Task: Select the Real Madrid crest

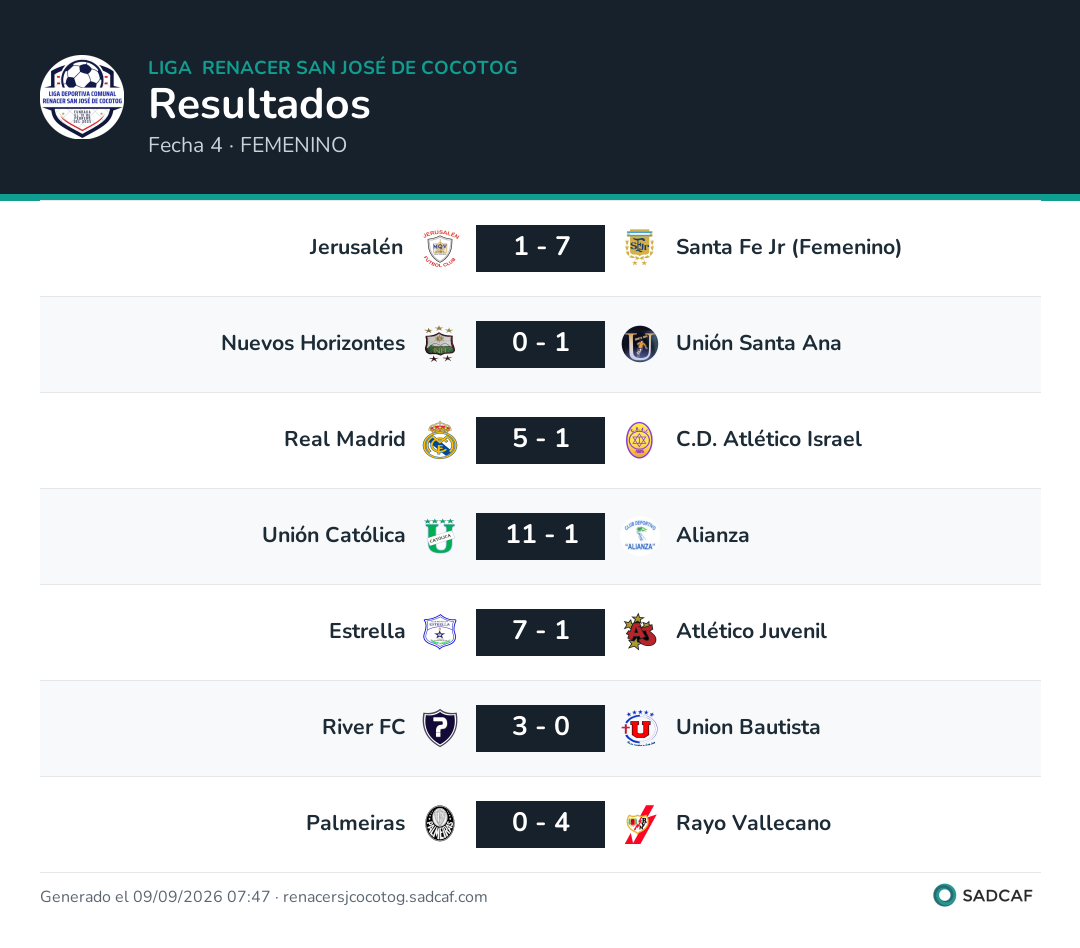Action: pos(440,440)
